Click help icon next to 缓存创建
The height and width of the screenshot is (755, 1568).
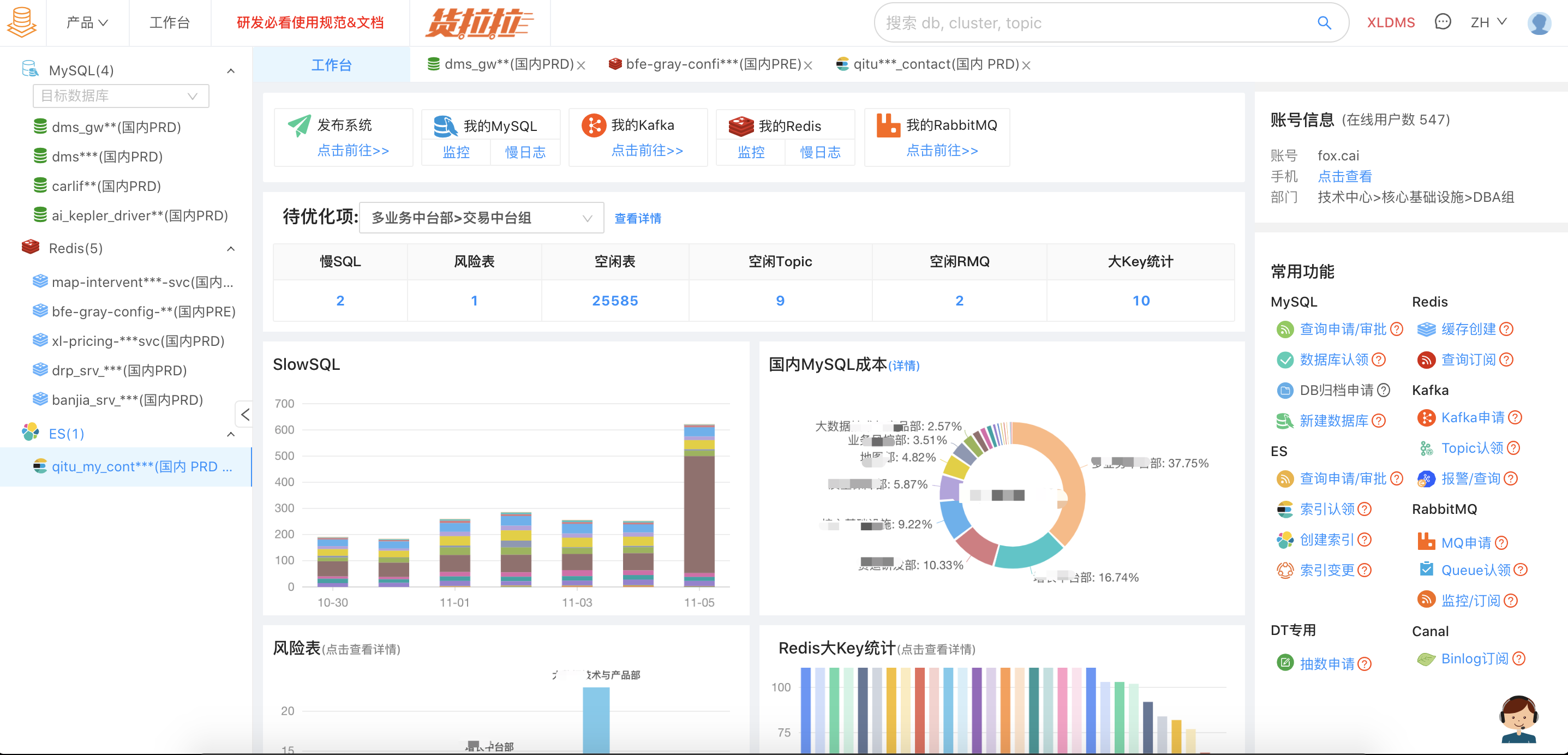[x=1506, y=329]
